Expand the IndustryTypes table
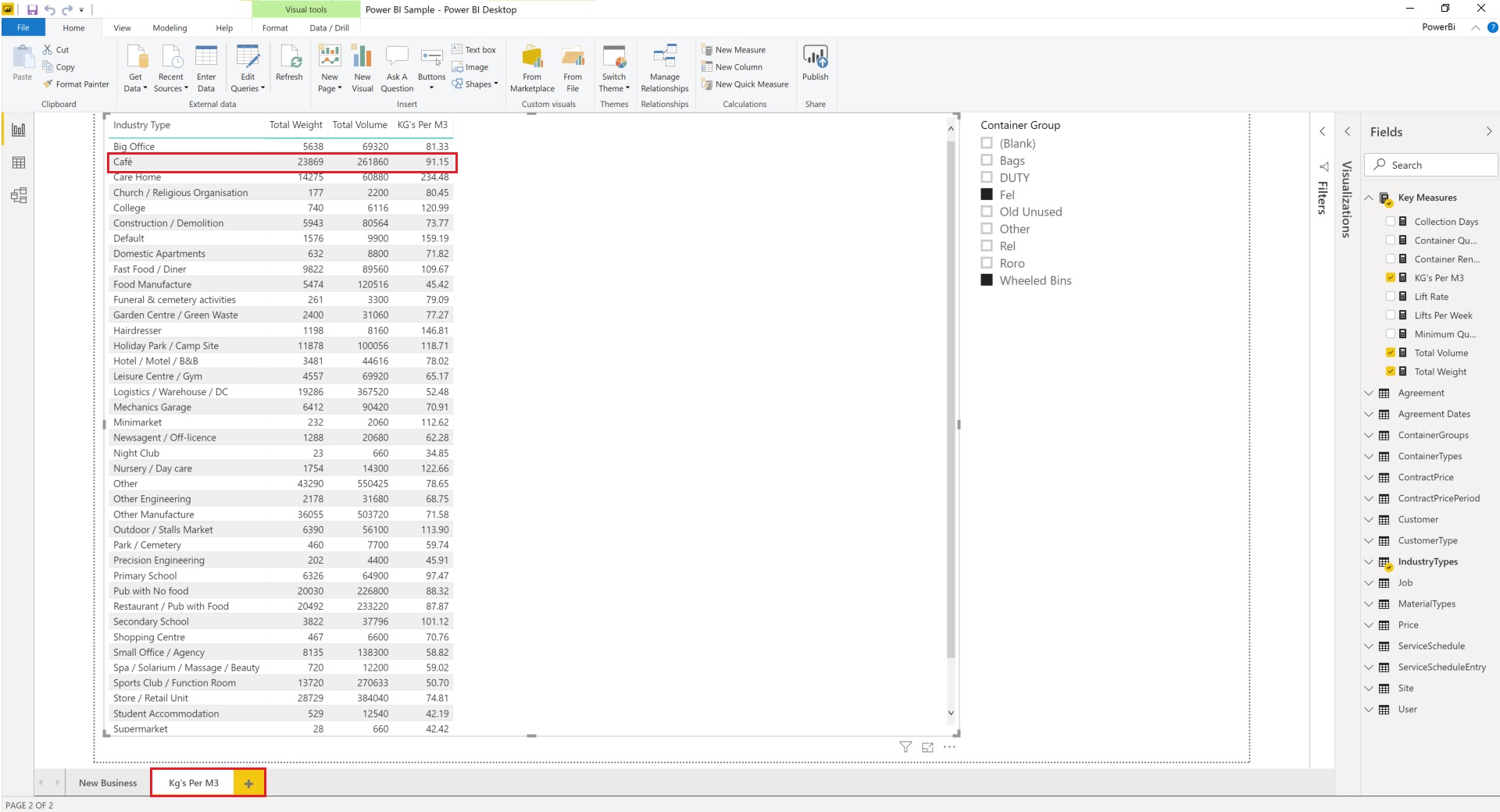Screen dimensions: 1500x812 (1368, 561)
